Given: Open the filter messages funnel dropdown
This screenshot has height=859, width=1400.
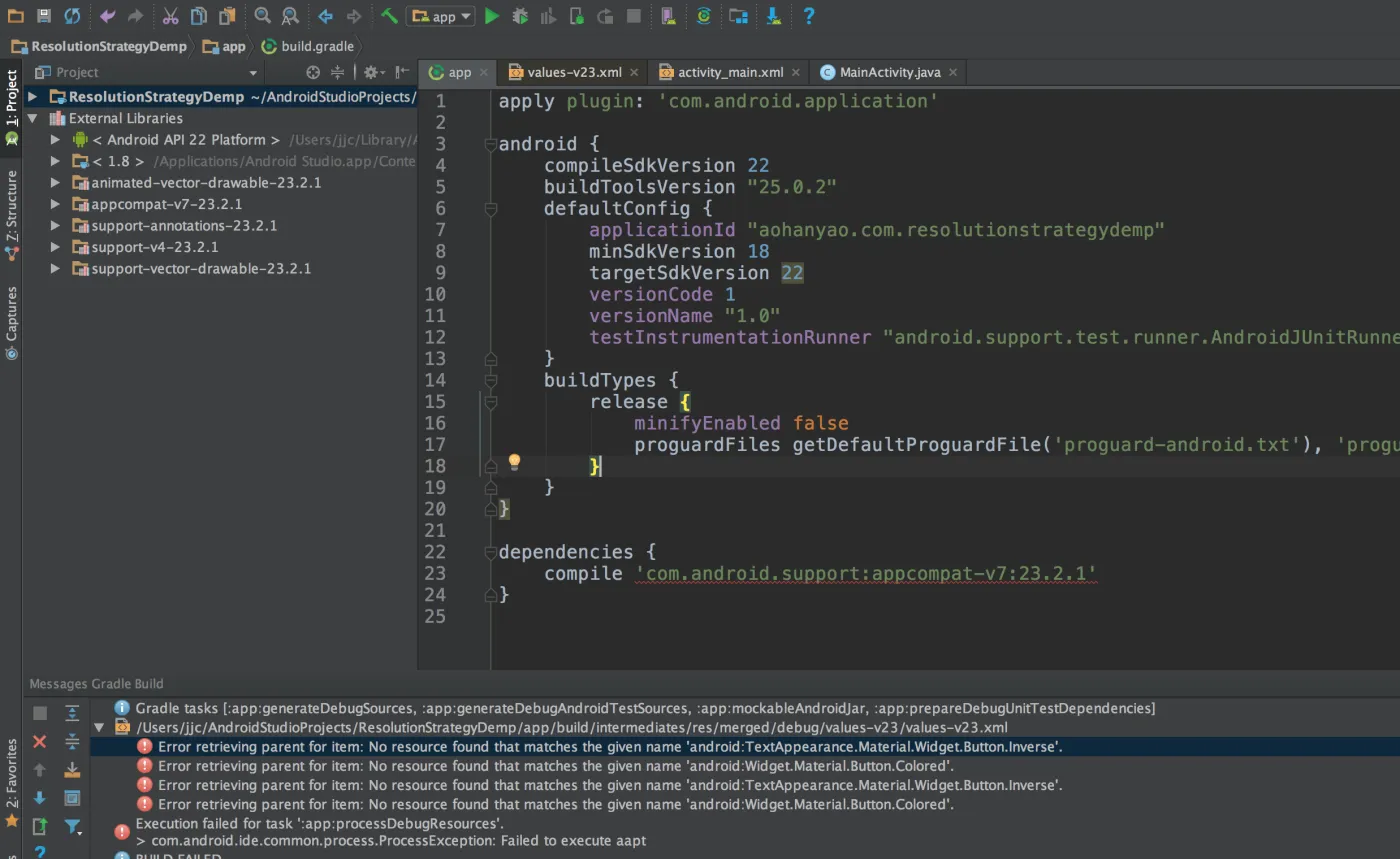Looking at the screenshot, I should 72,826.
